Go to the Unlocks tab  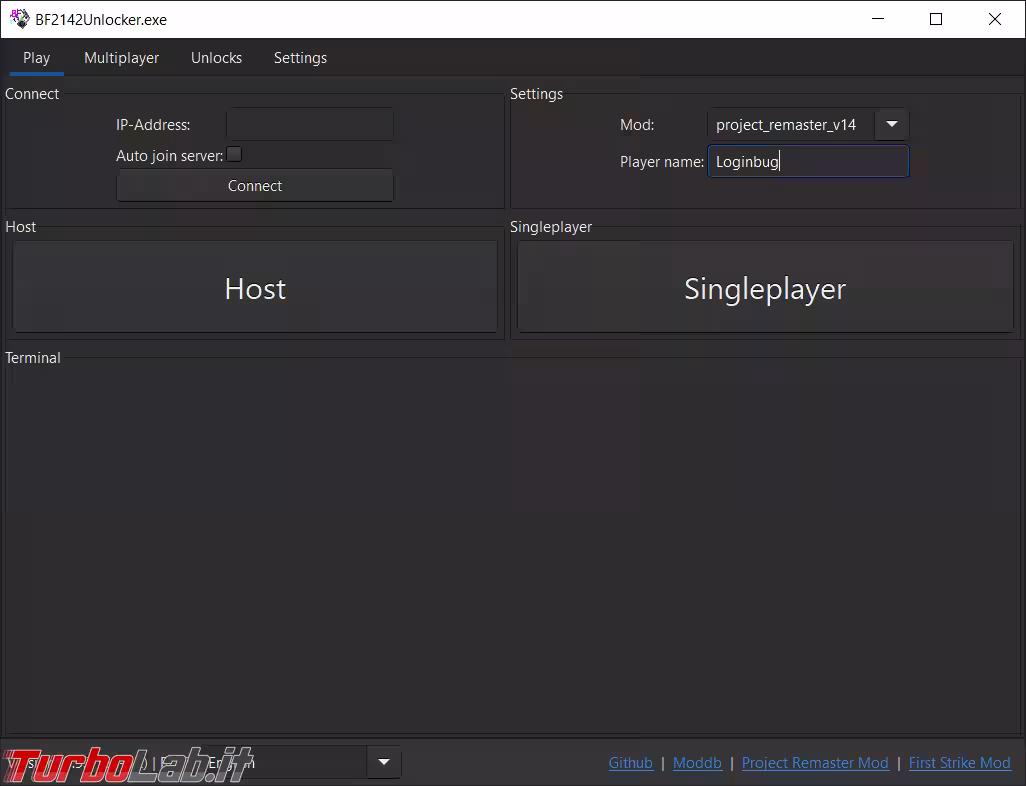pyautogui.click(x=216, y=58)
